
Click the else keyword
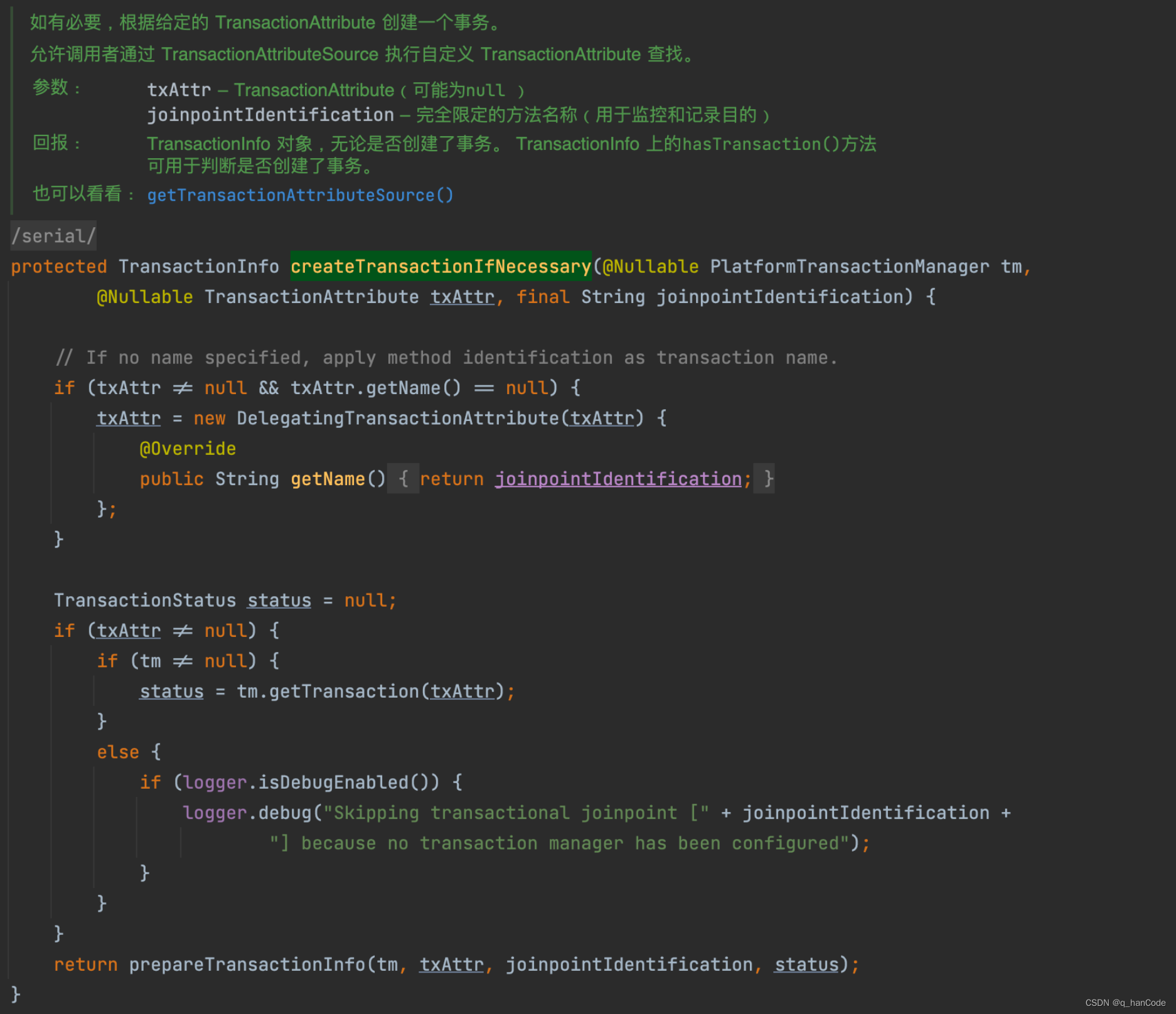(118, 752)
